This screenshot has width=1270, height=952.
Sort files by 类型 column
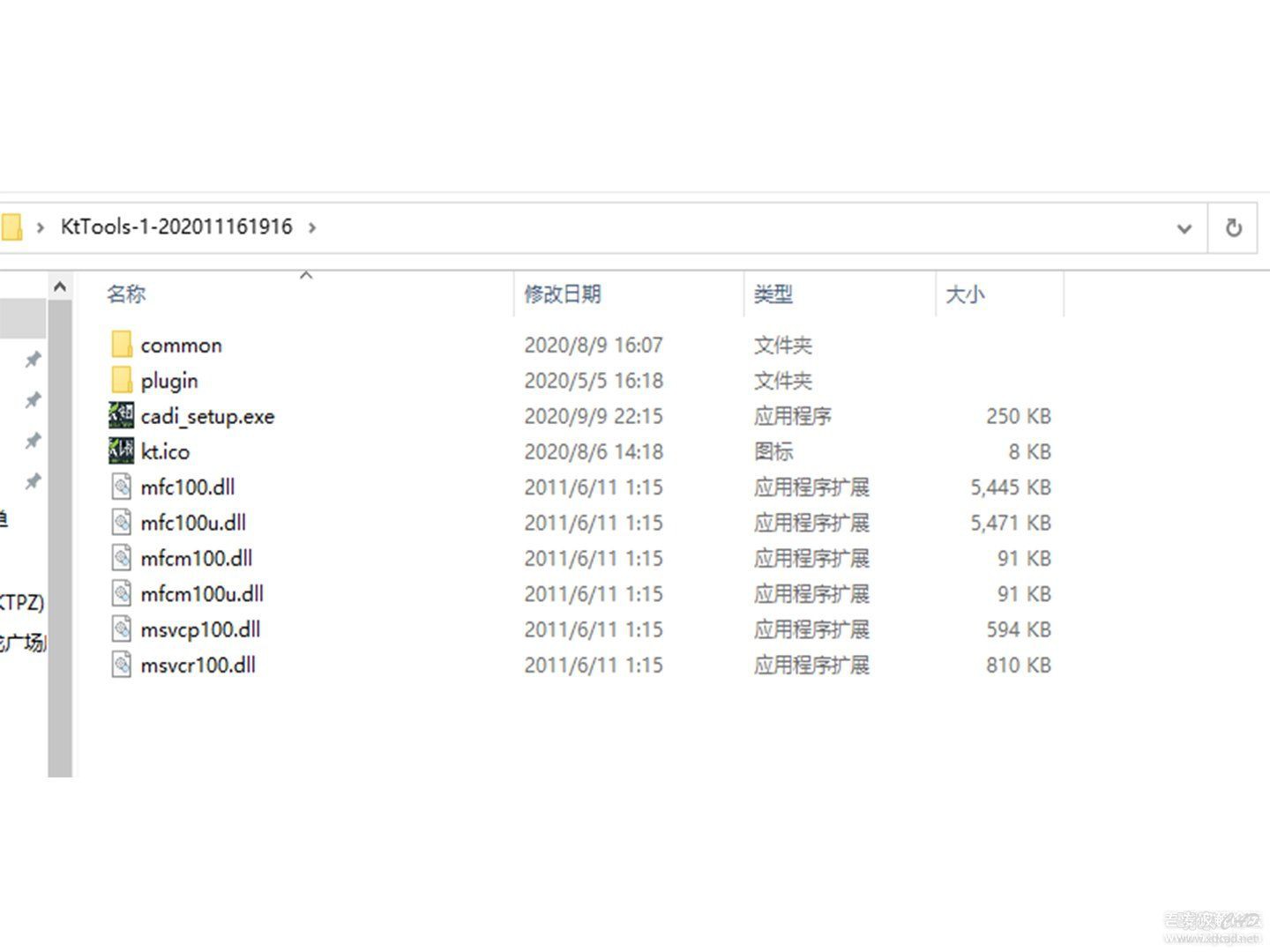(773, 294)
